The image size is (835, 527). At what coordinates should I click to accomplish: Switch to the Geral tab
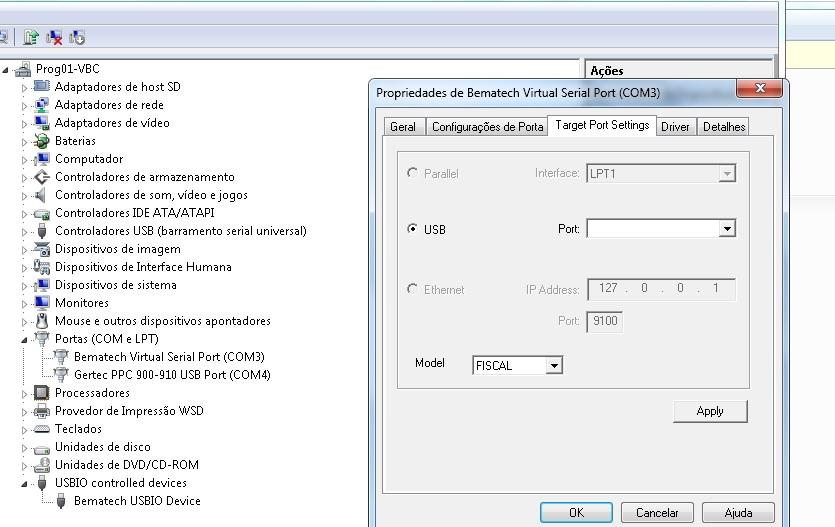point(403,127)
